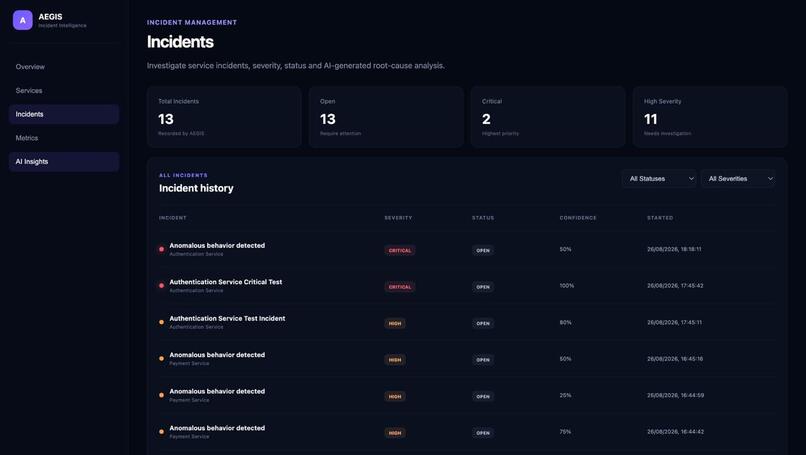The width and height of the screenshot is (806, 455).
Task: Open AI Insights in the sidebar
Action: tap(64, 161)
